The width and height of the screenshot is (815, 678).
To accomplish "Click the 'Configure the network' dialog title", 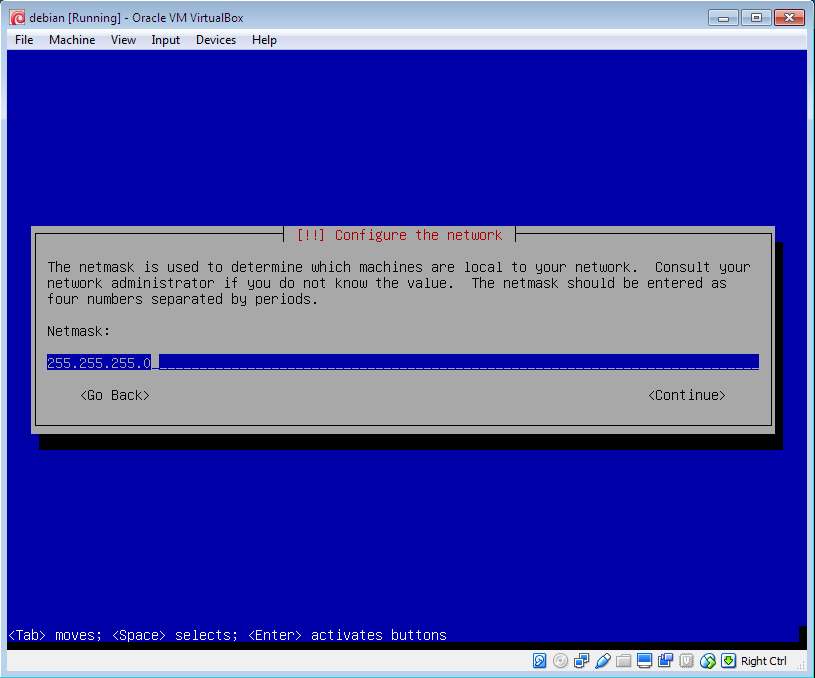I will click(399, 235).
